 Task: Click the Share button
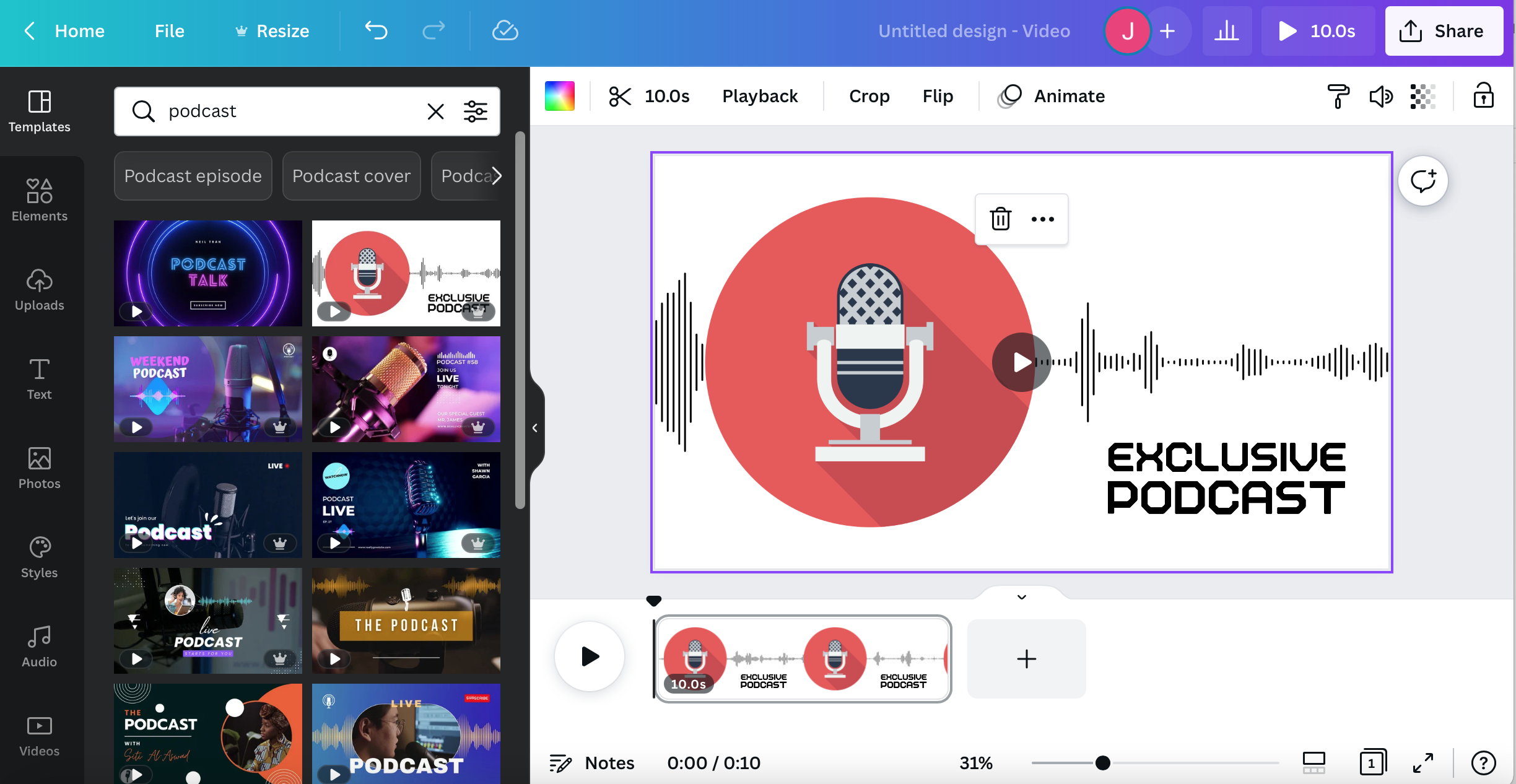pyautogui.click(x=1444, y=30)
